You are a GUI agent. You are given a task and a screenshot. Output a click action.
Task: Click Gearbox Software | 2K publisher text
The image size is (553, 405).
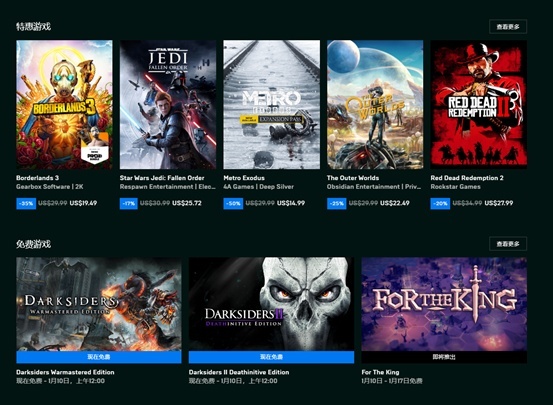pos(50,187)
